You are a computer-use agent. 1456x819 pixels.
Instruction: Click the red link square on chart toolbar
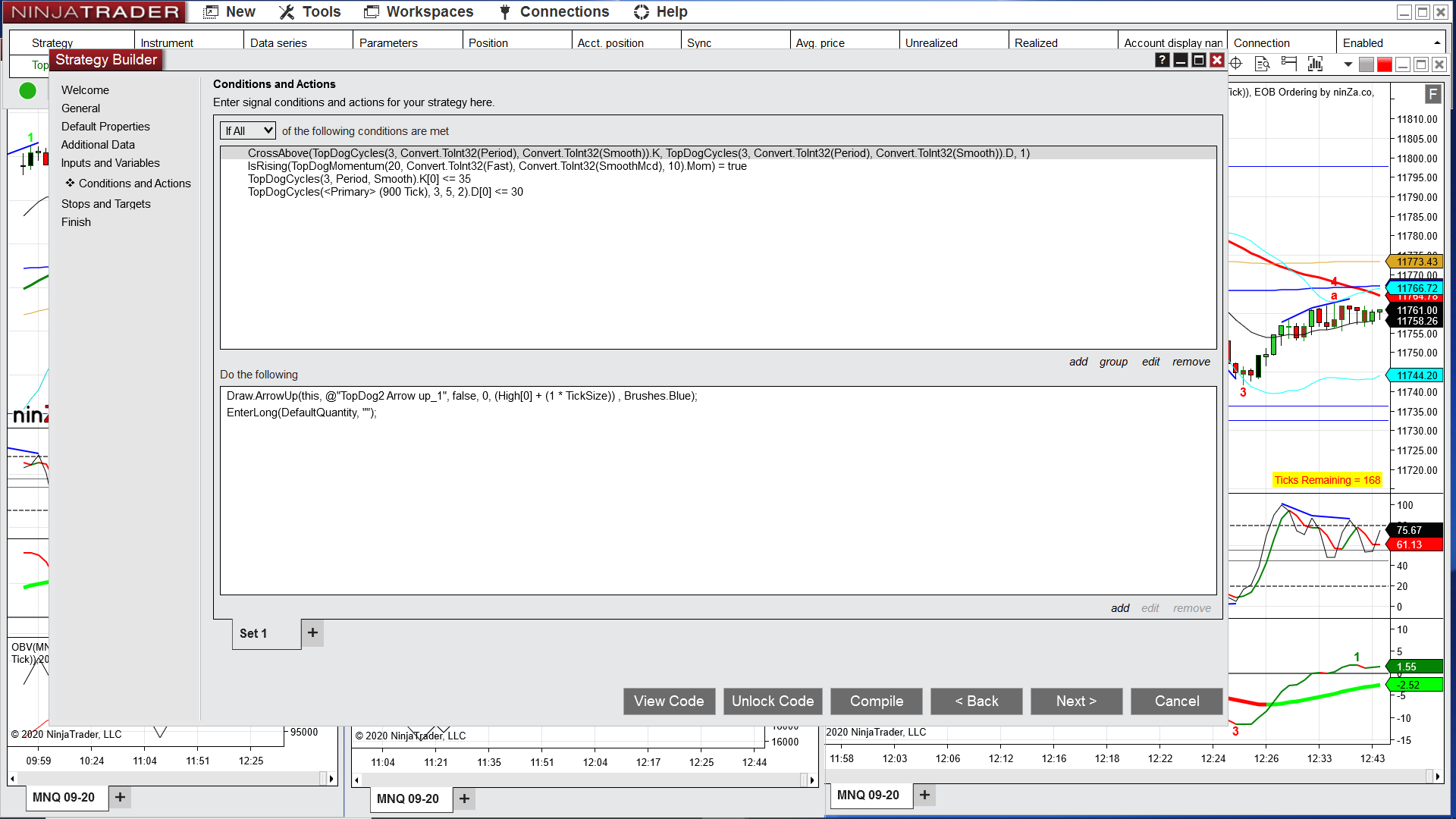tap(1384, 64)
